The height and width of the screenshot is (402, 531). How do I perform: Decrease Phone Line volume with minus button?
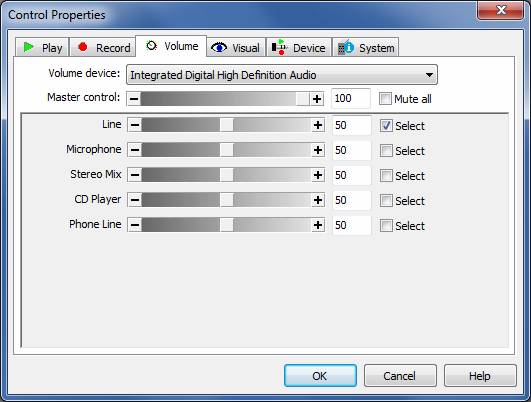pos(135,225)
